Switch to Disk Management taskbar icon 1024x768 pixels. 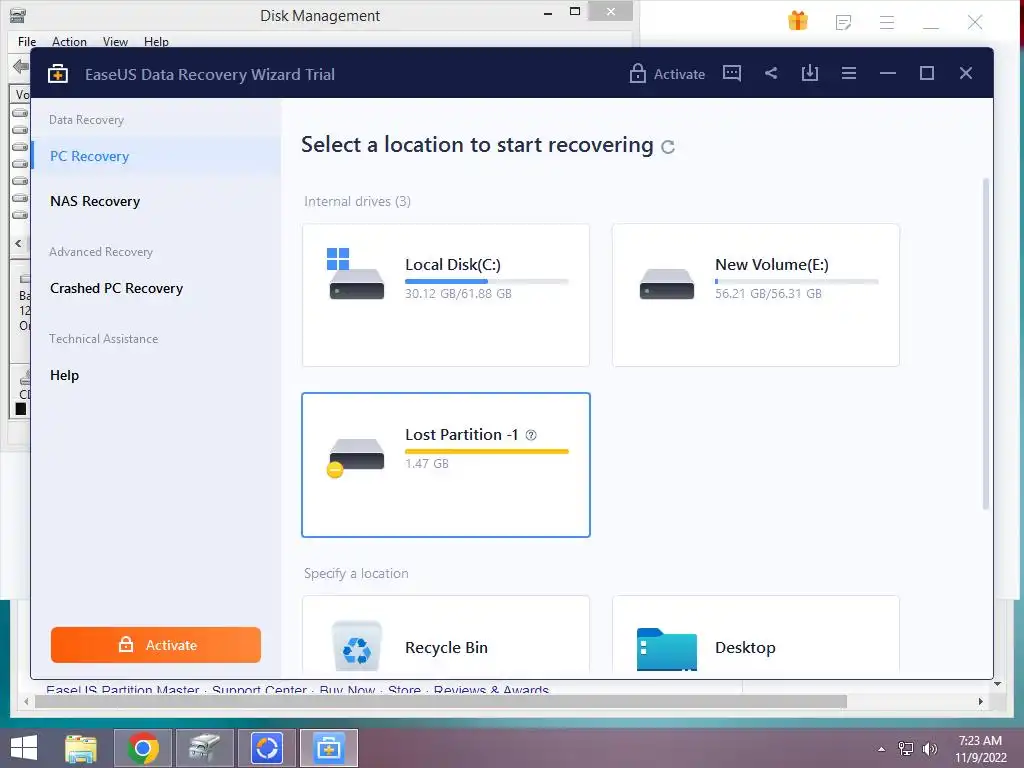(204, 748)
